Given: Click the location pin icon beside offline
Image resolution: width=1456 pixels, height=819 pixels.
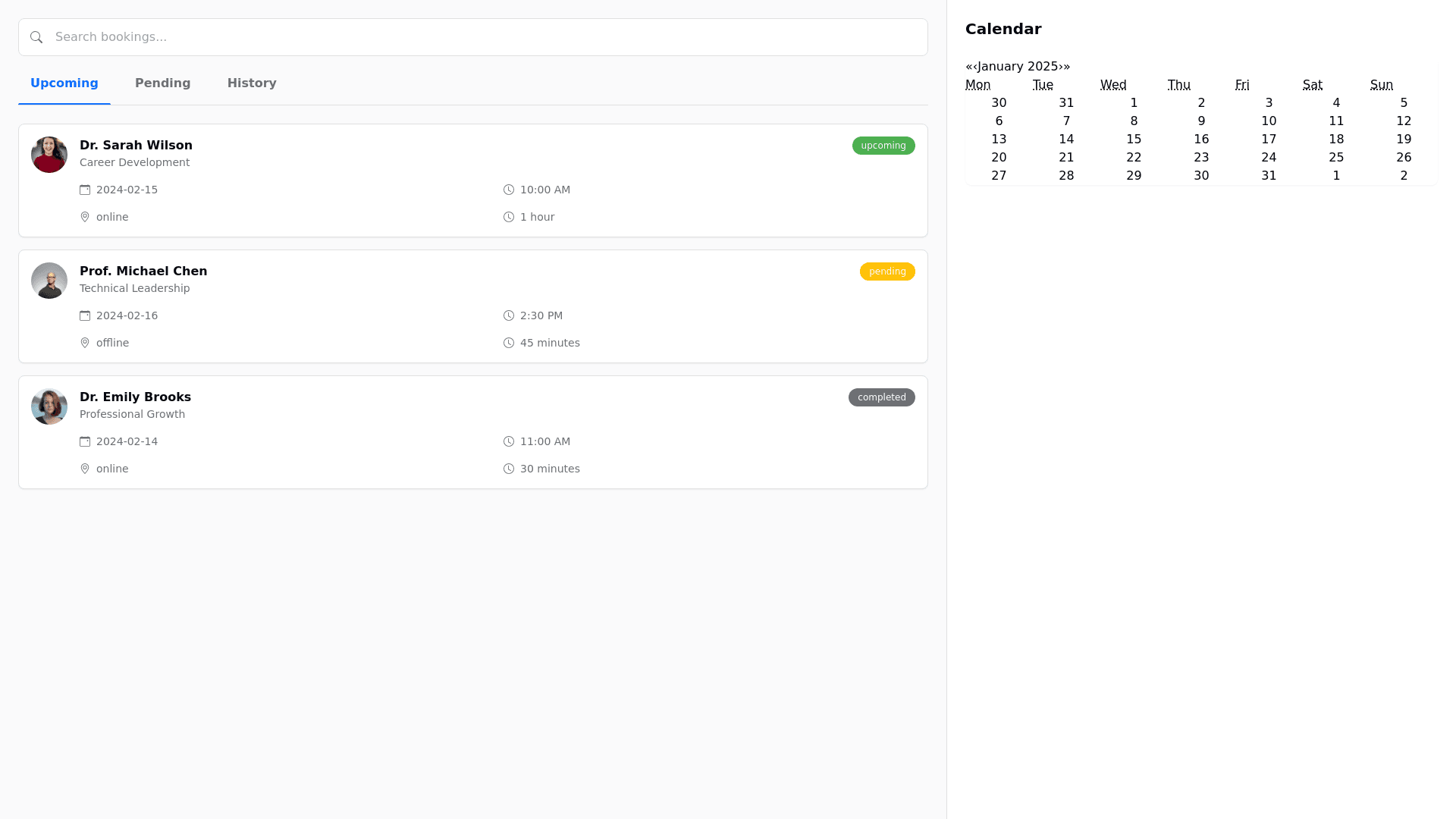Looking at the screenshot, I should click(85, 343).
